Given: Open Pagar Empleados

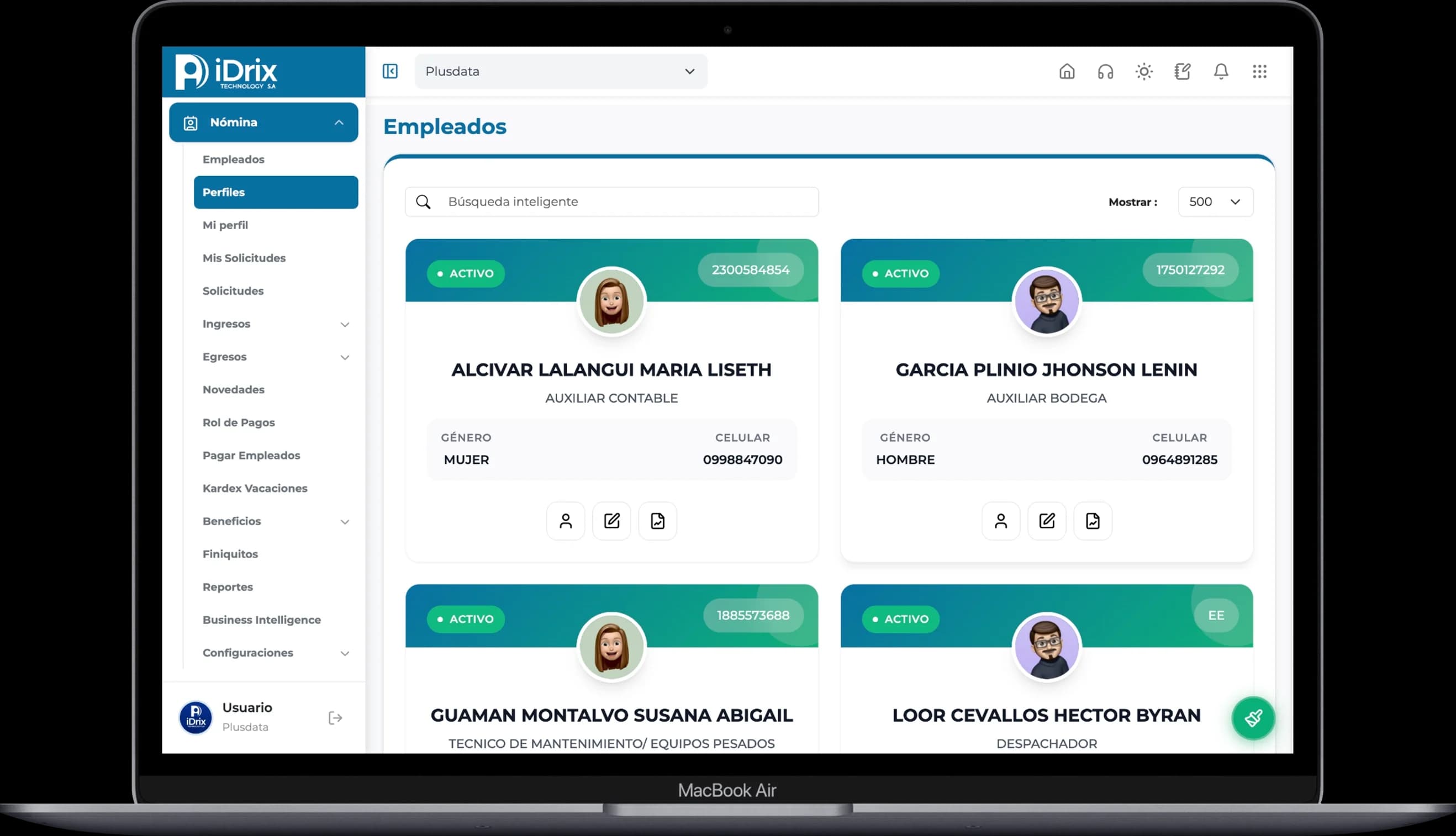Looking at the screenshot, I should (251, 456).
